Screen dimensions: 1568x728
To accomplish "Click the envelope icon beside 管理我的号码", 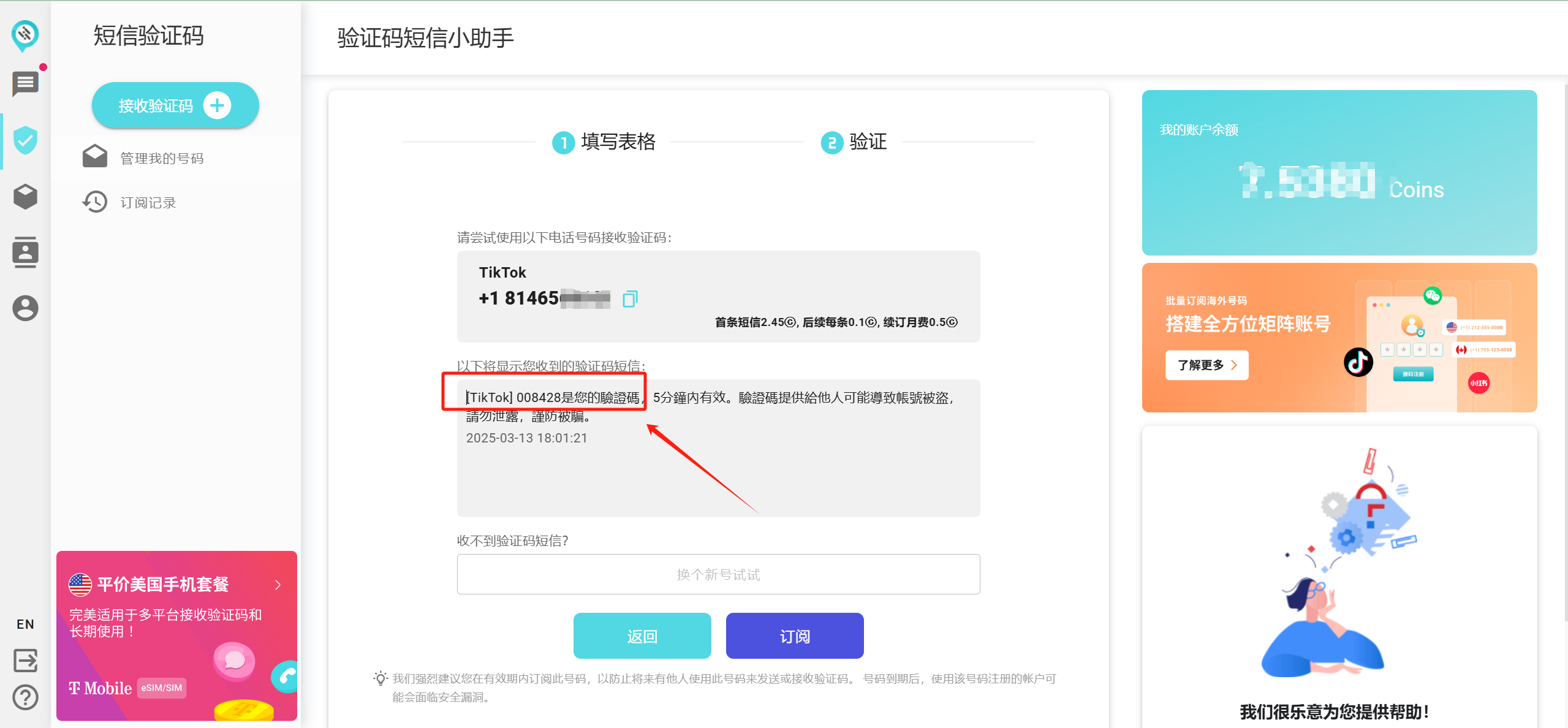I will coord(95,157).
